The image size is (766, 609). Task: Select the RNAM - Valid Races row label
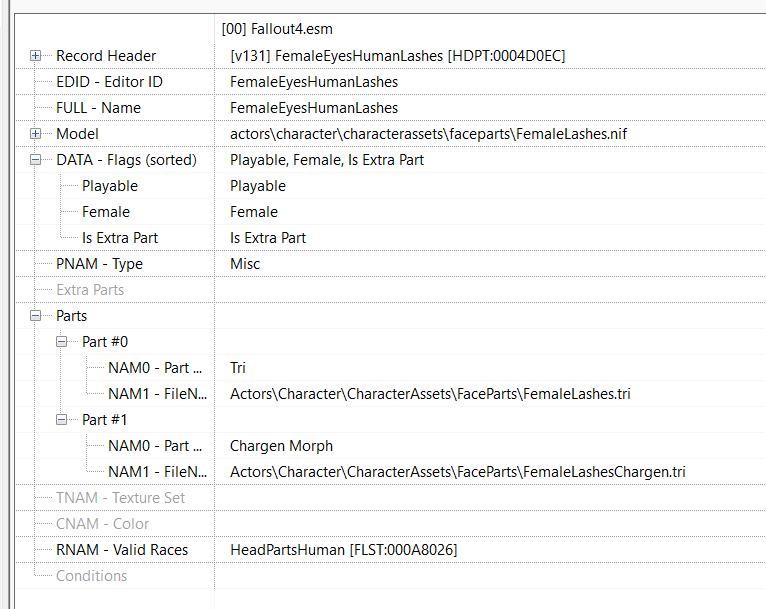pyautogui.click(x=122, y=550)
